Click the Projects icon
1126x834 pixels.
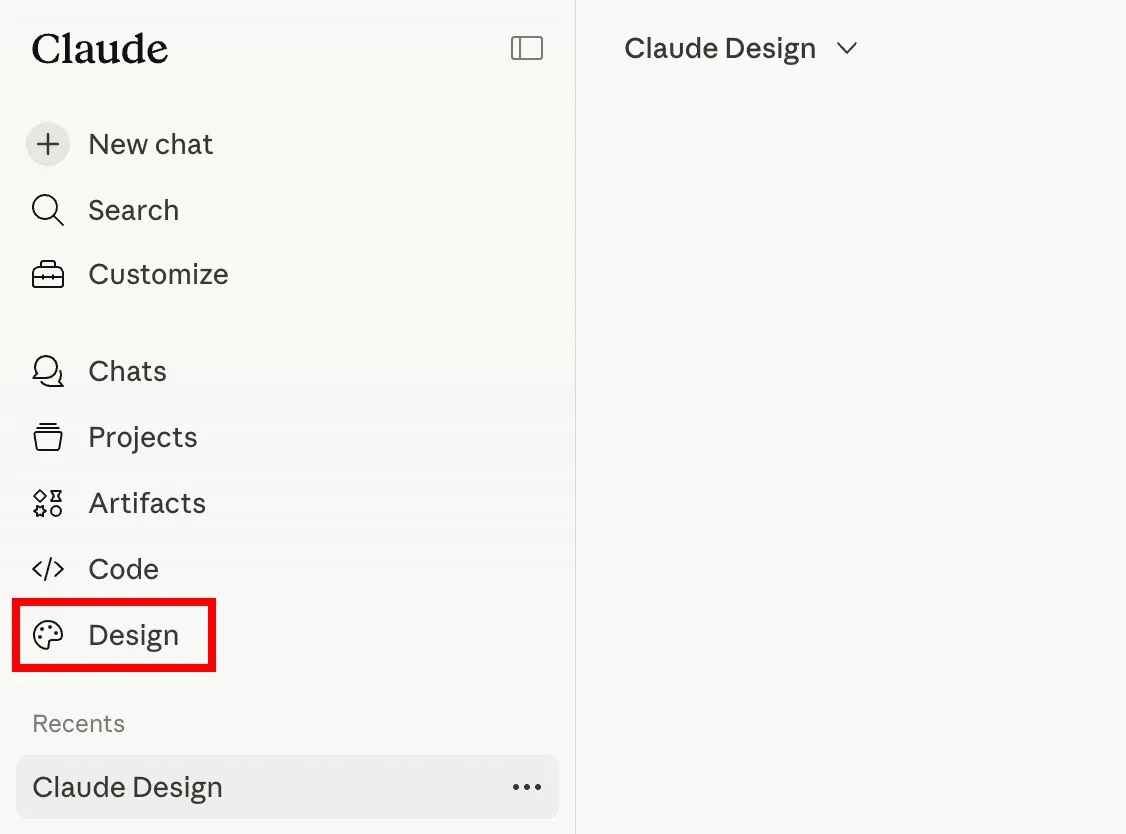[x=47, y=437]
